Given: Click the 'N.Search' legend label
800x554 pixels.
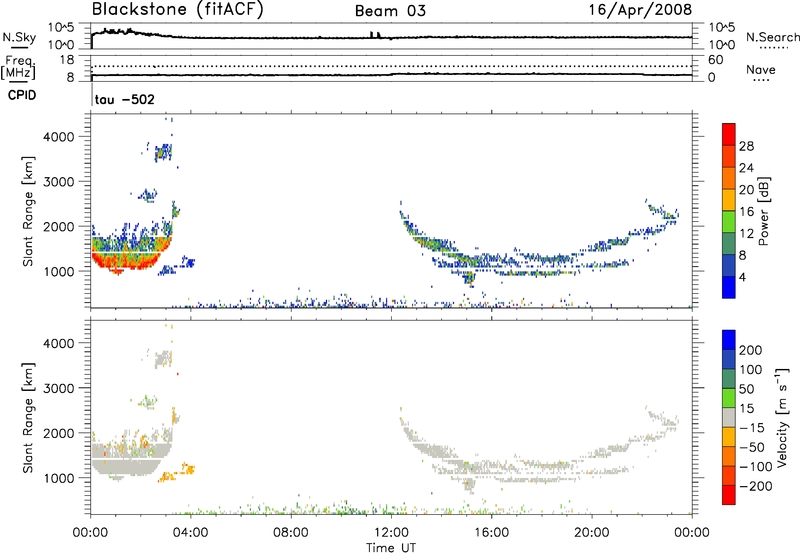Looking at the screenshot, I should pyautogui.click(x=772, y=37).
